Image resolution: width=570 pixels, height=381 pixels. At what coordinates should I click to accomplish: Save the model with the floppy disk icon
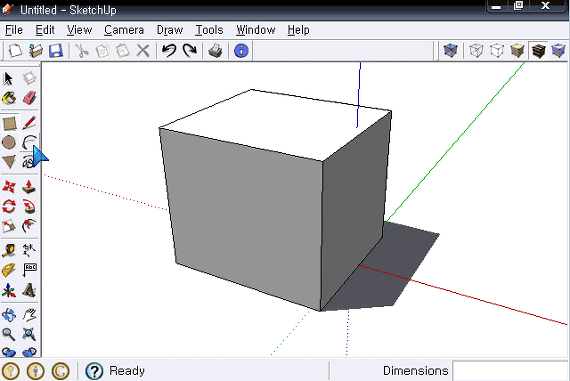(56, 51)
